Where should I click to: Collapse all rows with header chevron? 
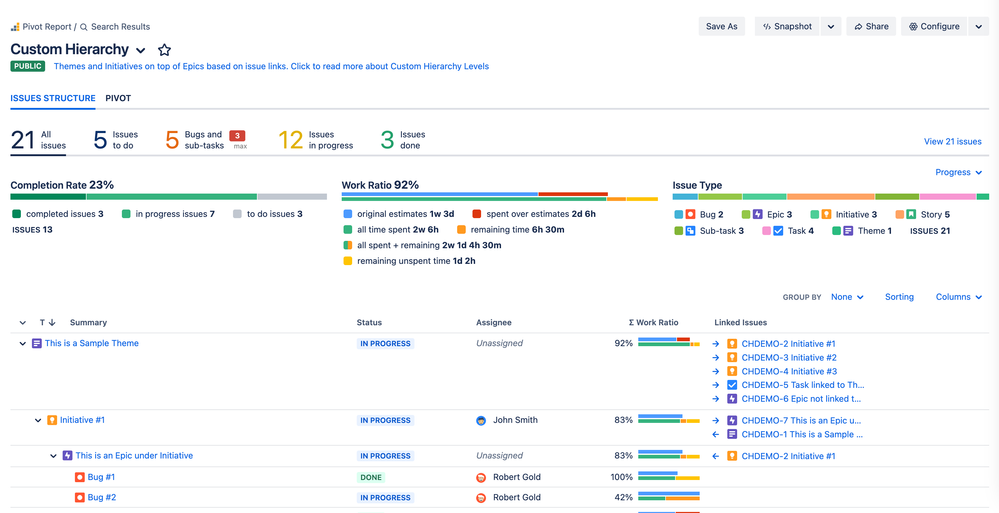(x=23, y=323)
